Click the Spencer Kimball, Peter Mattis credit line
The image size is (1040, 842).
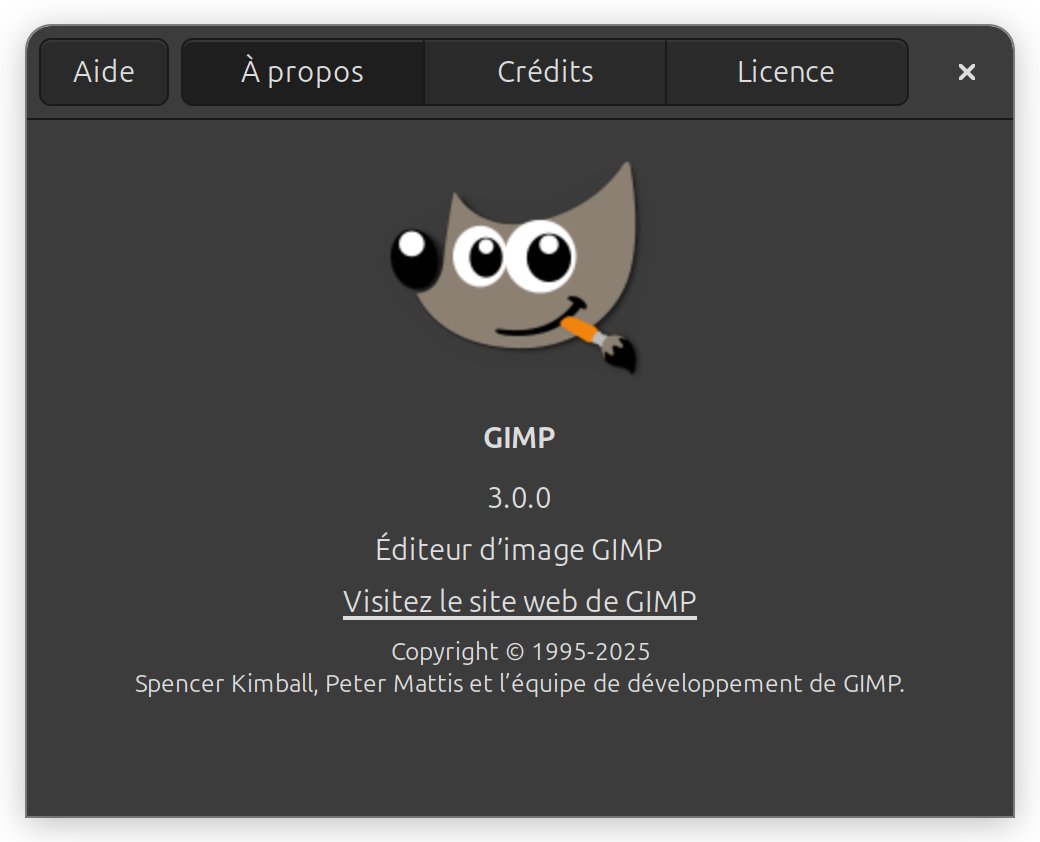click(519, 683)
